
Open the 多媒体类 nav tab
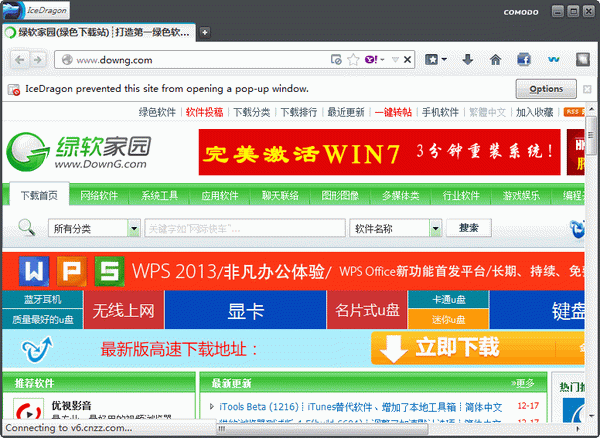coord(401,195)
